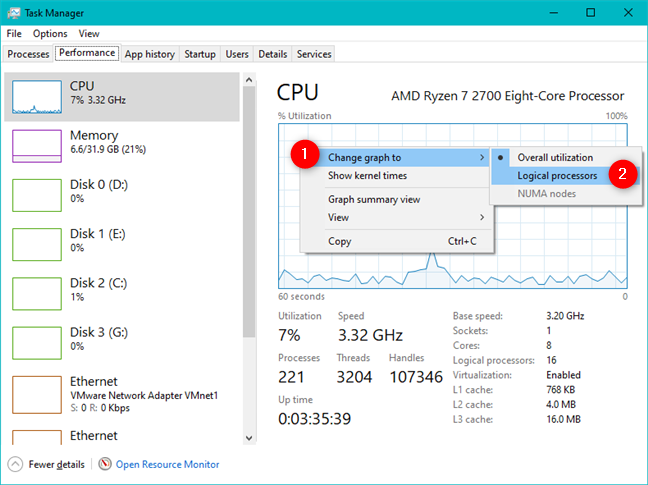Image resolution: width=648 pixels, height=485 pixels.
Task: Click the handles count 107346
Action: pyautogui.click(x=416, y=377)
